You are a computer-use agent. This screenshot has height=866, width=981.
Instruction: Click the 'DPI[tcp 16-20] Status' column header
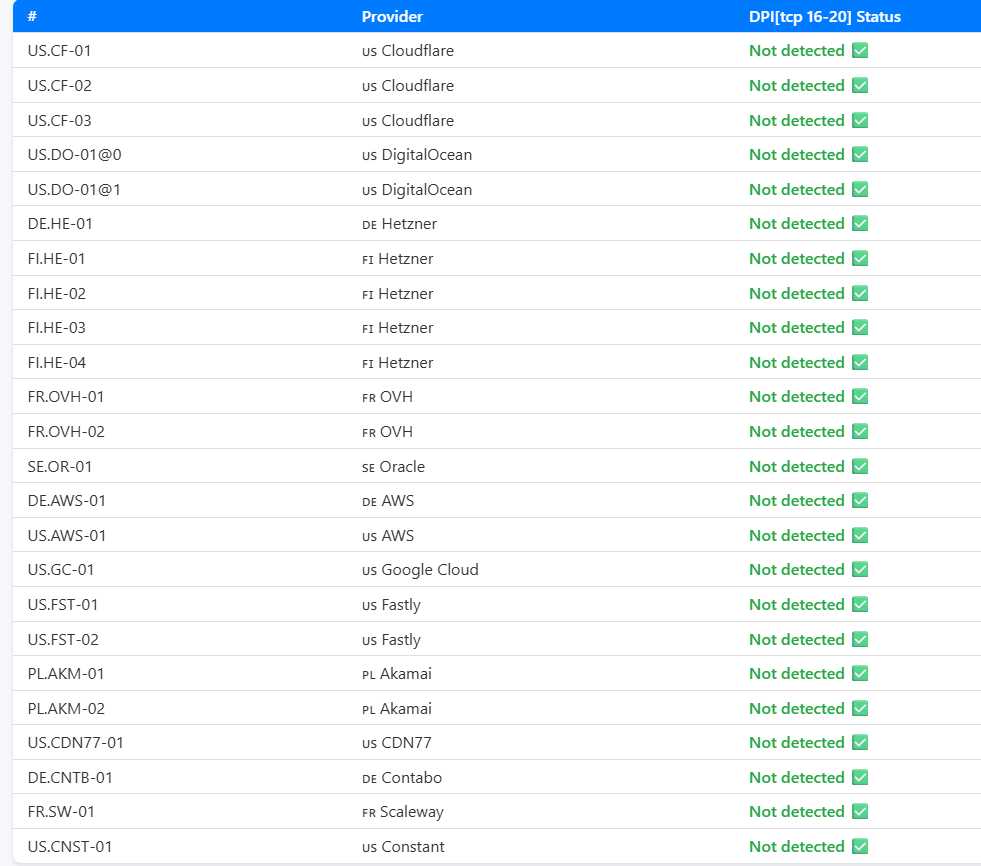(x=825, y=16)
